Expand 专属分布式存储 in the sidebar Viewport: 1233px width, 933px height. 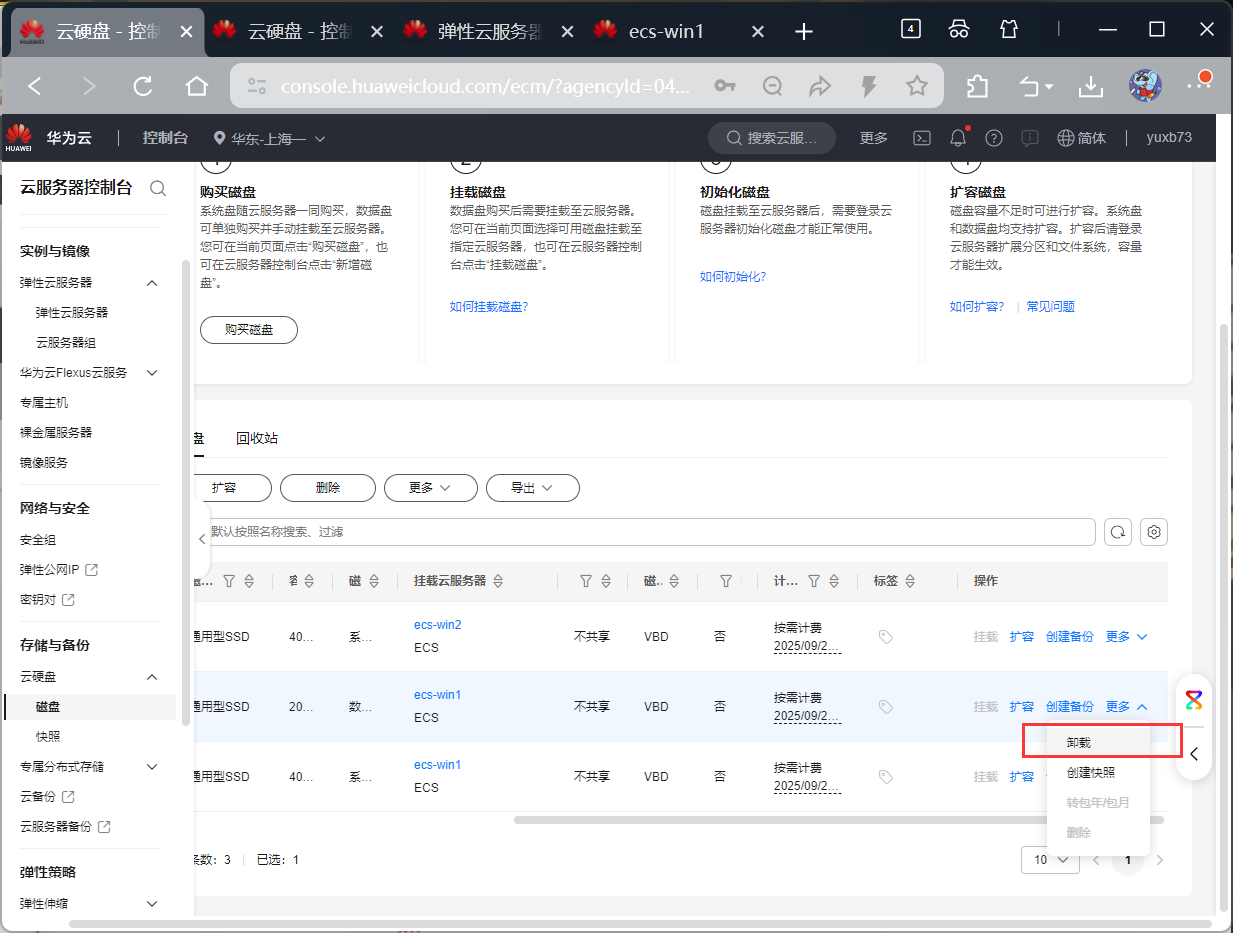coord(152,767)
